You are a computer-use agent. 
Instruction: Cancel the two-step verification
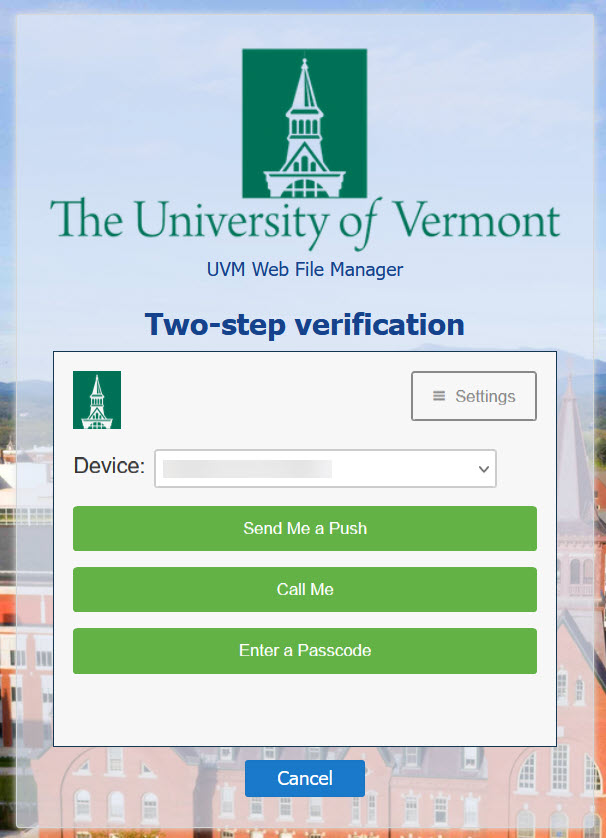pos(305,778)
